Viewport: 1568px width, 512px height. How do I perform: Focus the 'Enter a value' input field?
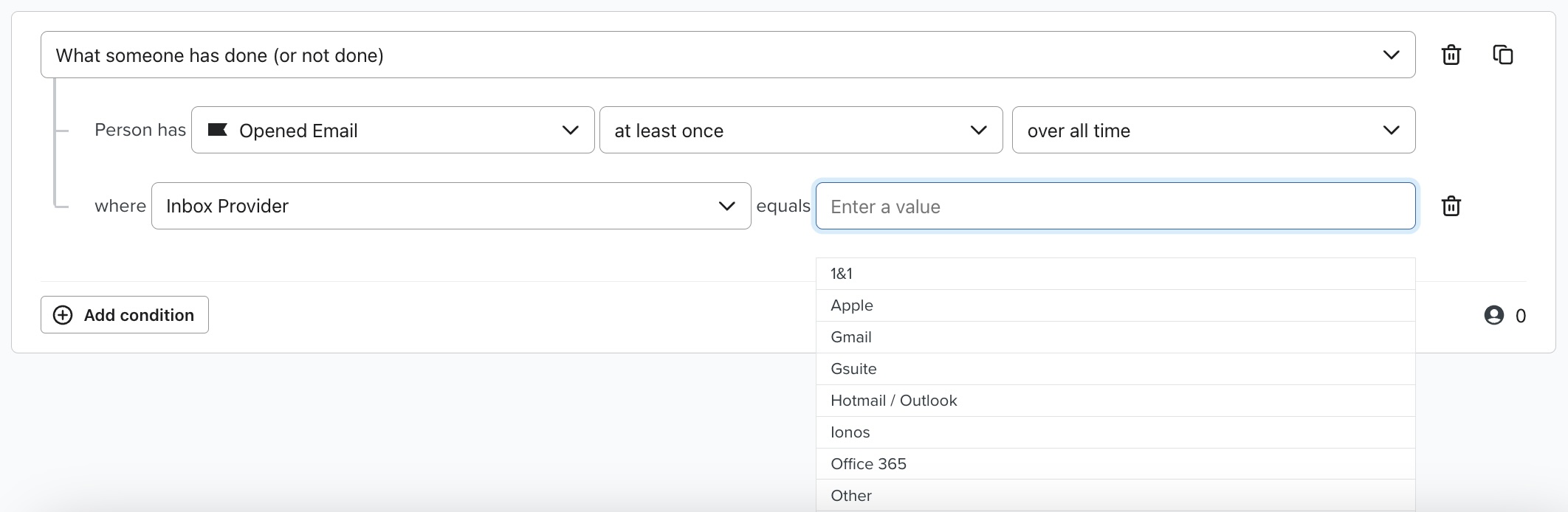(x=1115, y=207)
